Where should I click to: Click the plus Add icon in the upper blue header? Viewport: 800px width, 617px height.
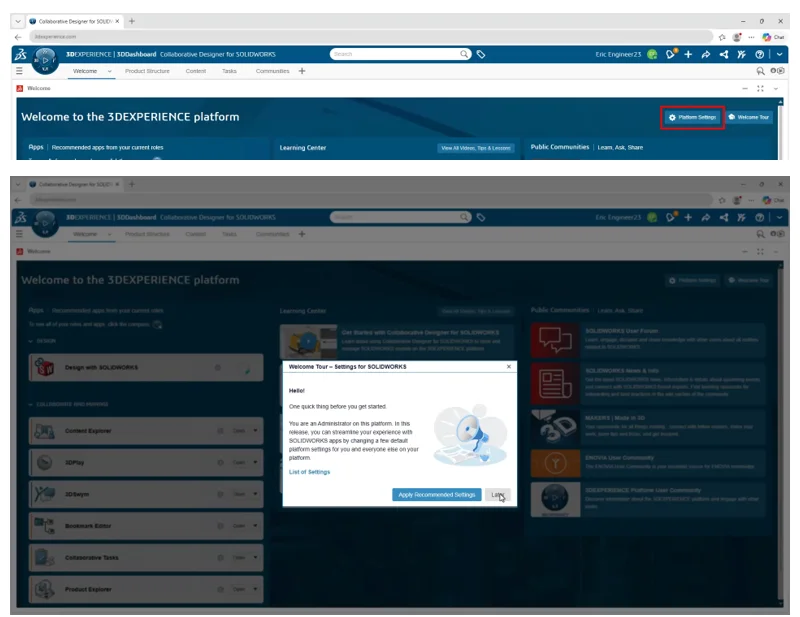click(688, 54)
